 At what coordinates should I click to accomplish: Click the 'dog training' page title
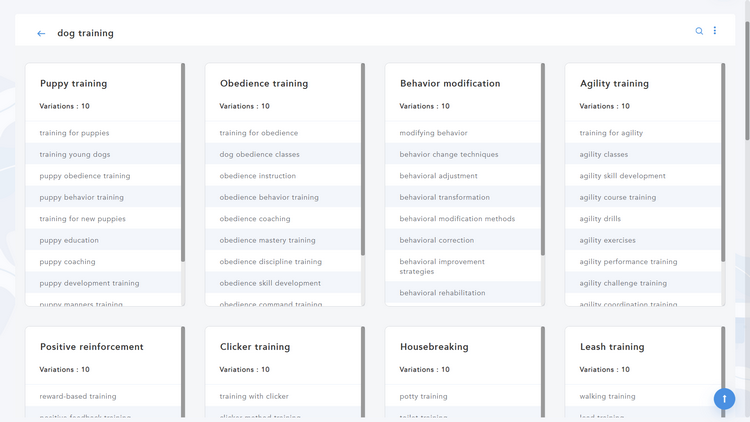(x=86, y=33)
